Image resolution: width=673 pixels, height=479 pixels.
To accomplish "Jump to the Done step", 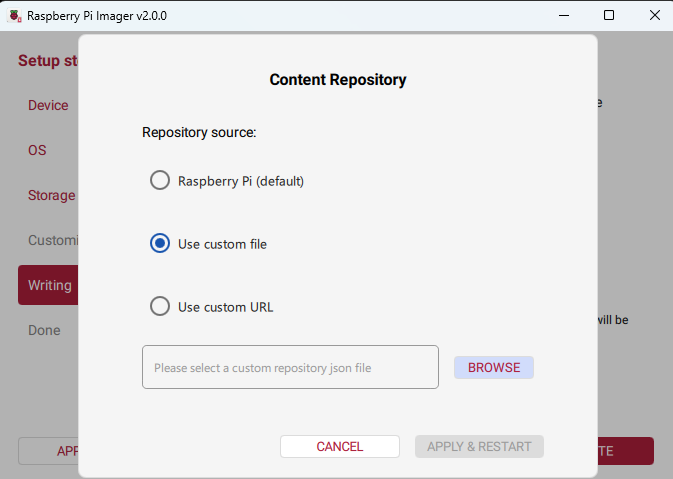I will (44, 331).
